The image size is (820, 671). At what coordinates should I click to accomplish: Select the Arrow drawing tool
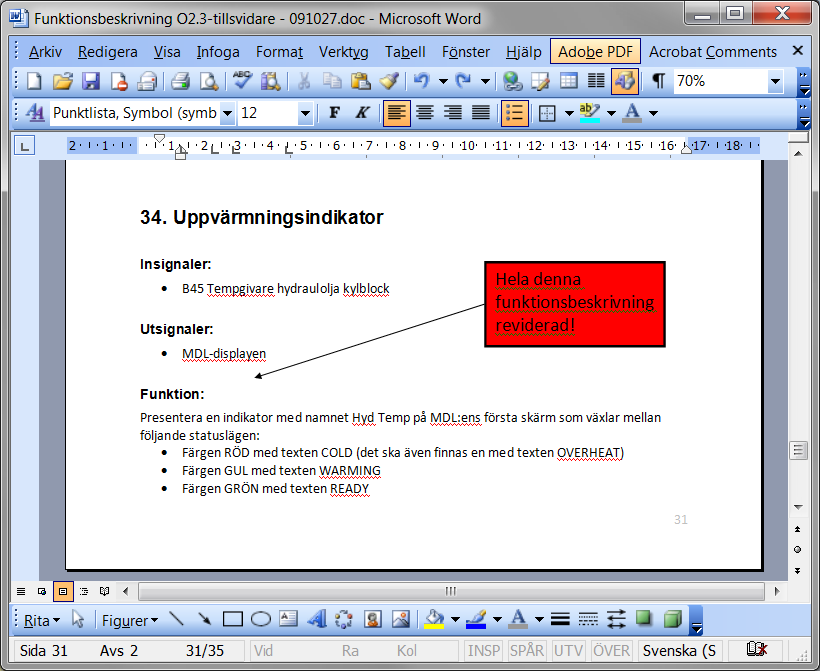[x=204, y=620]
